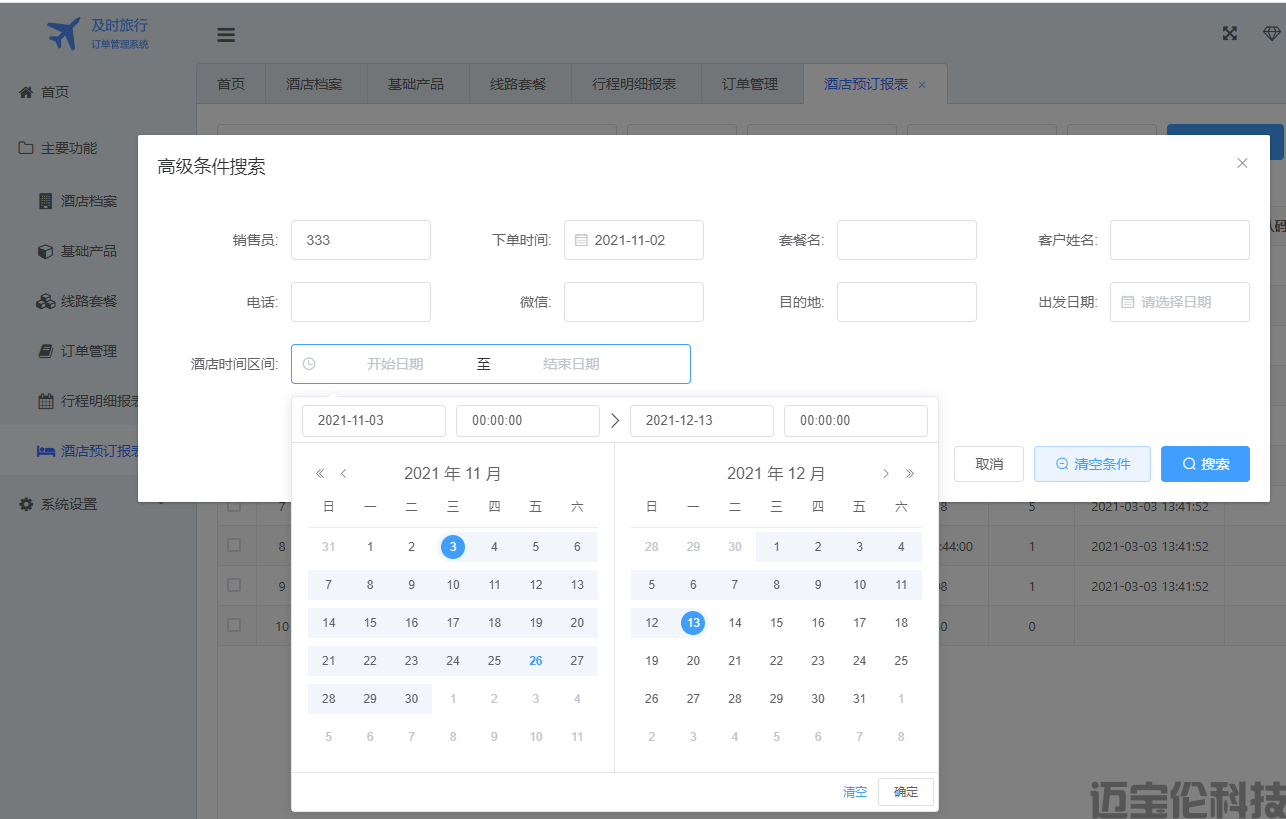Open the 酒店时间区间 range field

(x=491, y=364)
